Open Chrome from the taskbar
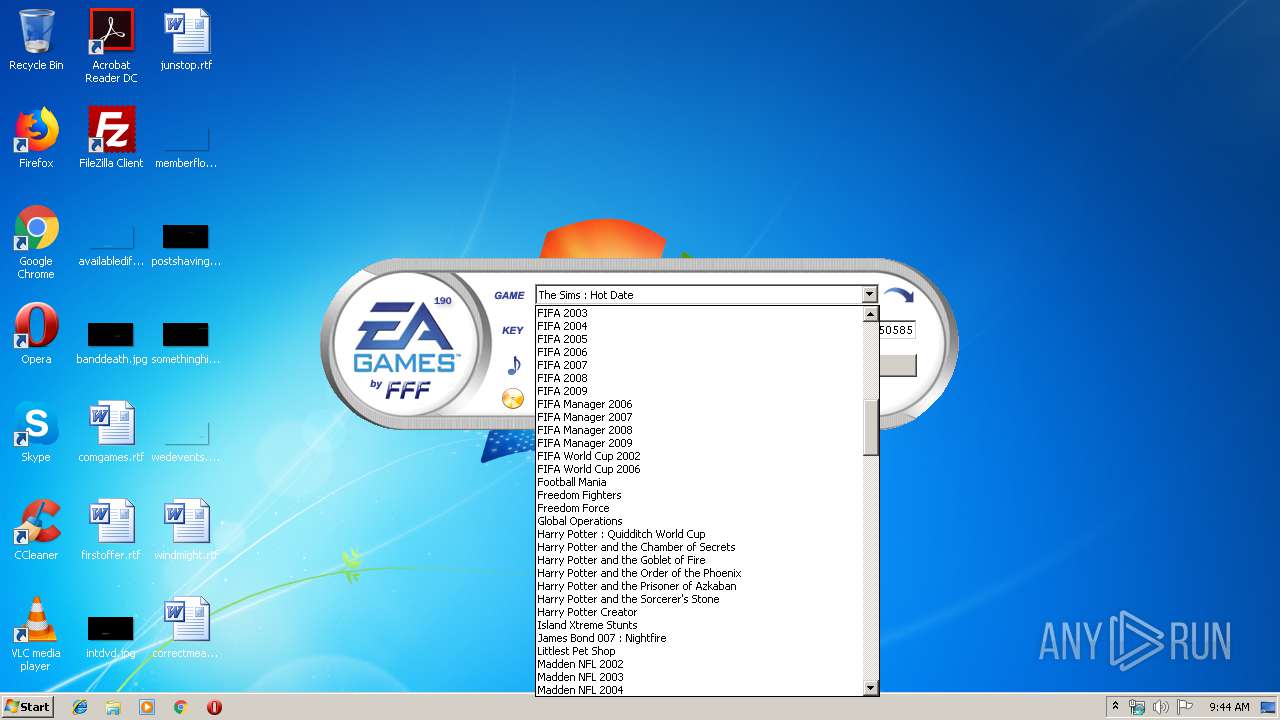Viewport: 1280px width, 720px height. (180, 707)
